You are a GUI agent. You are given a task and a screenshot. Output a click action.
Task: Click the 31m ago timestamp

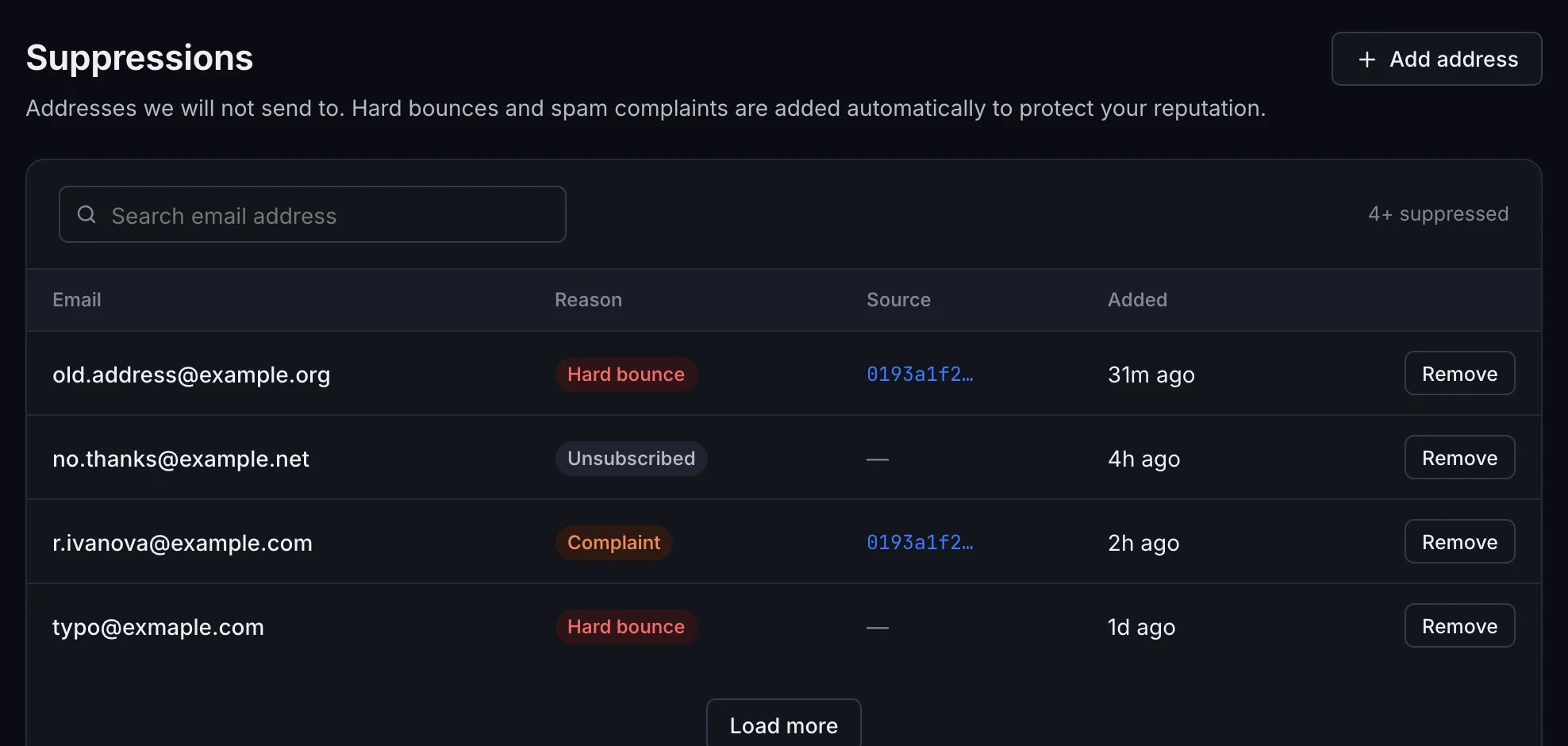(x=1151, y=375)
